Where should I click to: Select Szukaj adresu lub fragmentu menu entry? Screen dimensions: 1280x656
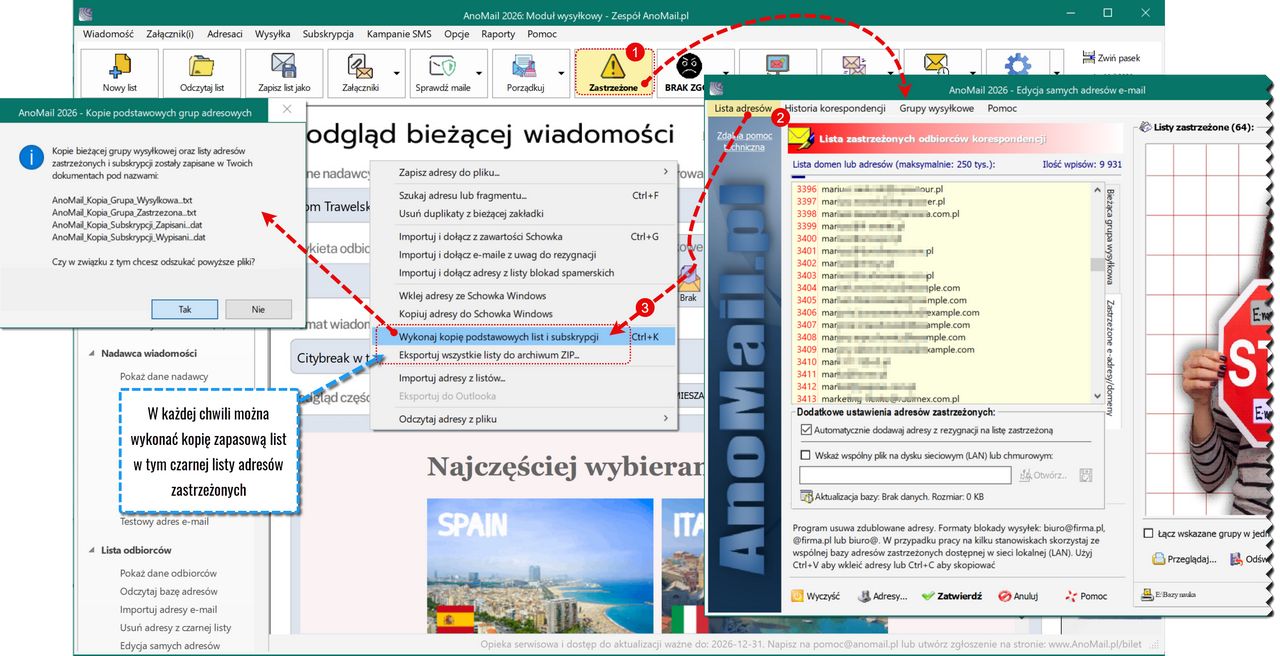click(x=524, y=195)
